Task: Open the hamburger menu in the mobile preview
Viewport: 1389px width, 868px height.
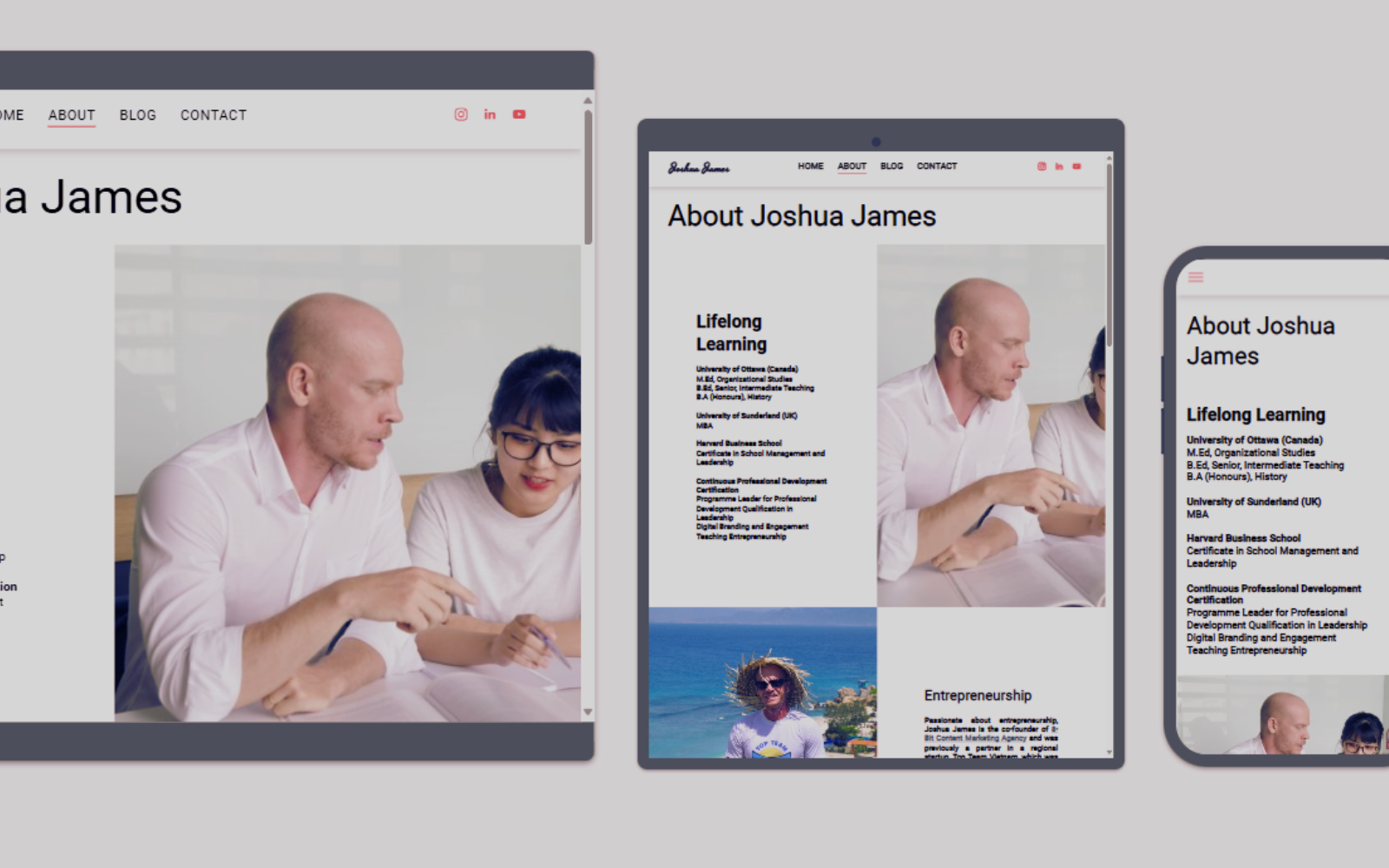Action: (x=1195, y=278)
